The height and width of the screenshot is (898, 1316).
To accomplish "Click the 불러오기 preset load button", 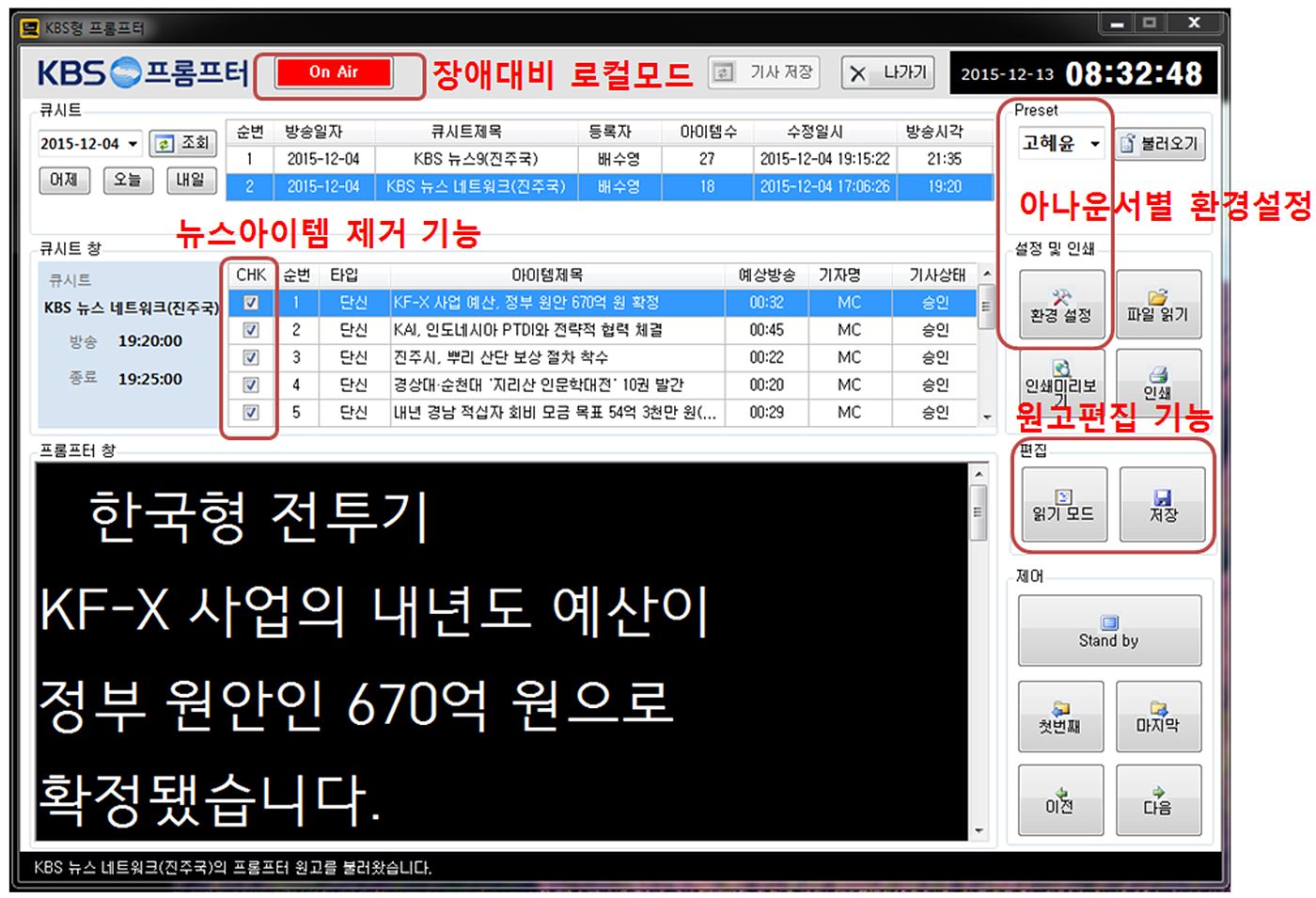I will (x=1160, y=144).
